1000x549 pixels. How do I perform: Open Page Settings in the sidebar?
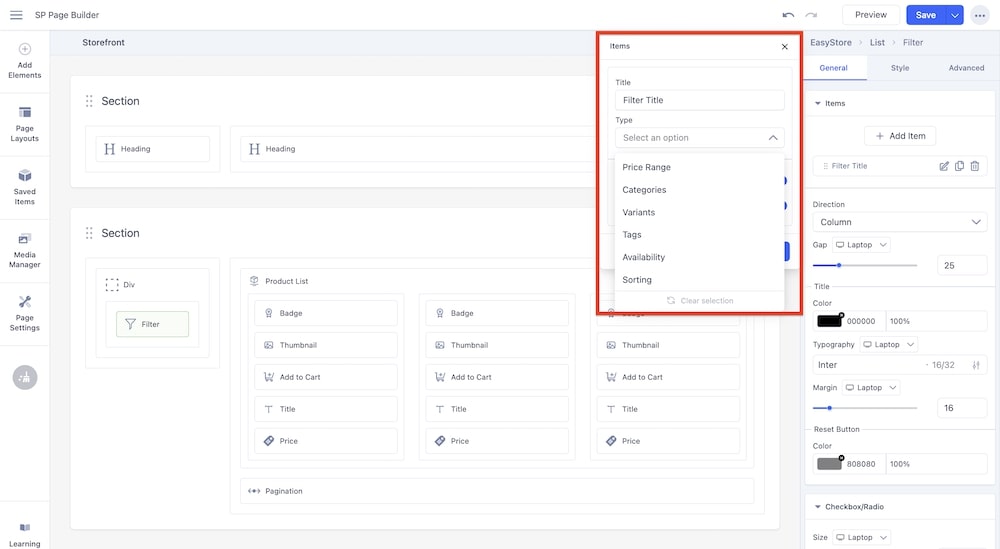[x=25, y=313]
